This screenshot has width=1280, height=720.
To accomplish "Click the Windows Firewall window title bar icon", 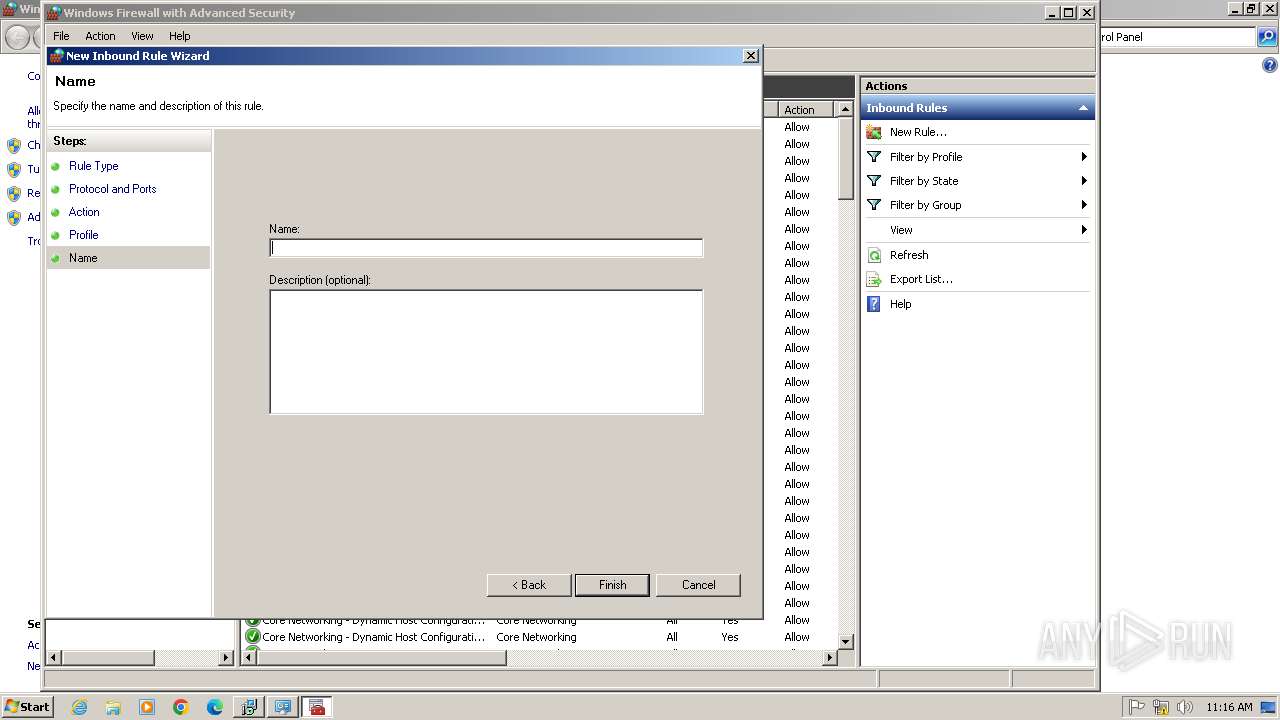I will click(53, 13).
